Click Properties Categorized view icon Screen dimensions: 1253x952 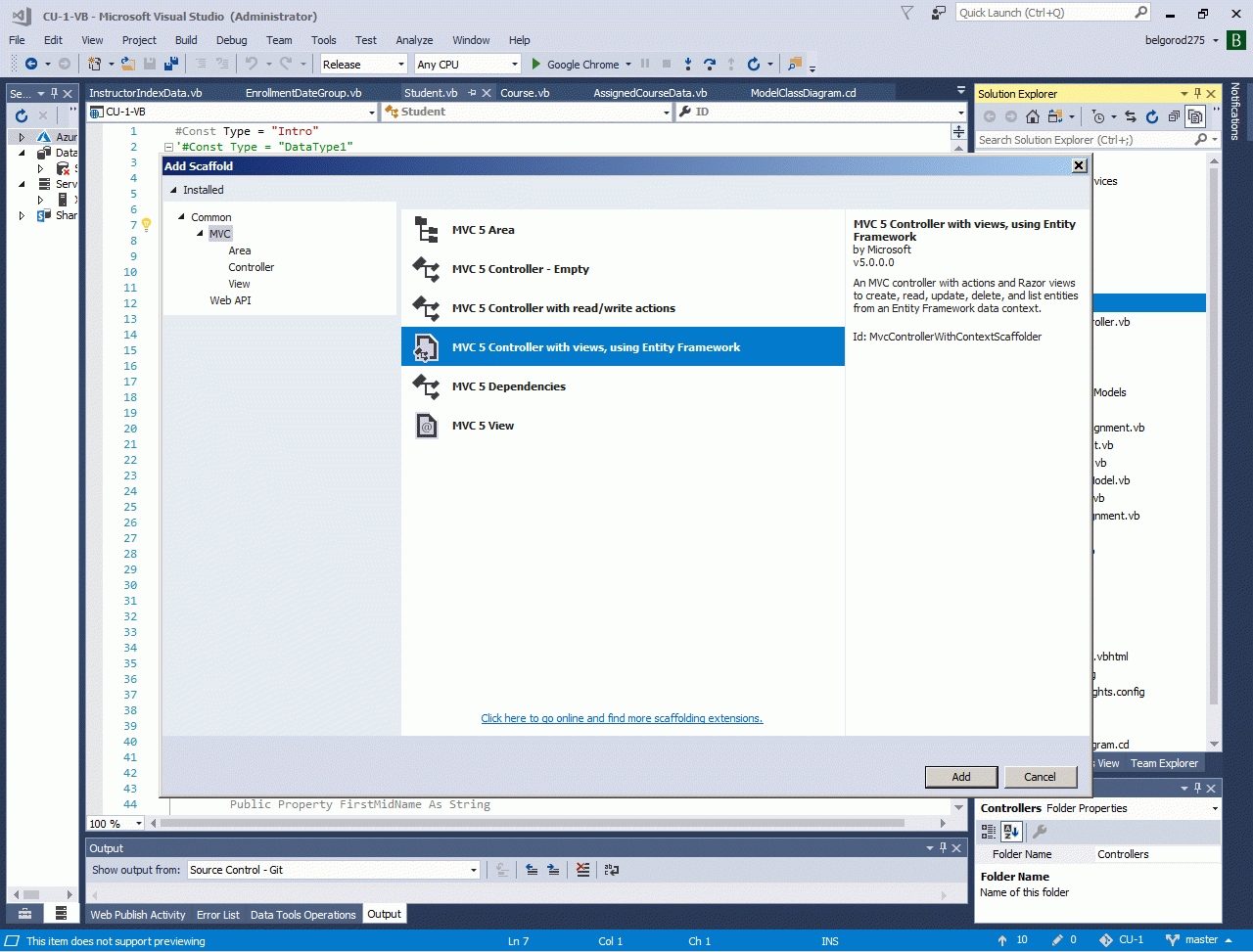tap(989, 832)
